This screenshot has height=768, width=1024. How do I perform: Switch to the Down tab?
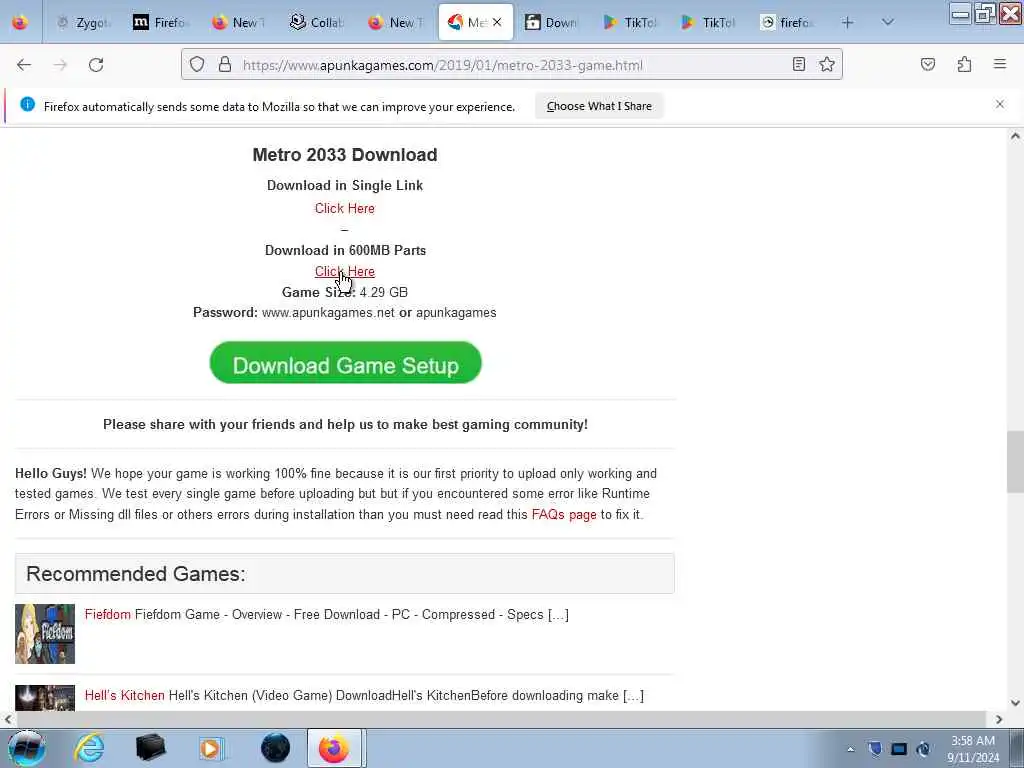552,23
